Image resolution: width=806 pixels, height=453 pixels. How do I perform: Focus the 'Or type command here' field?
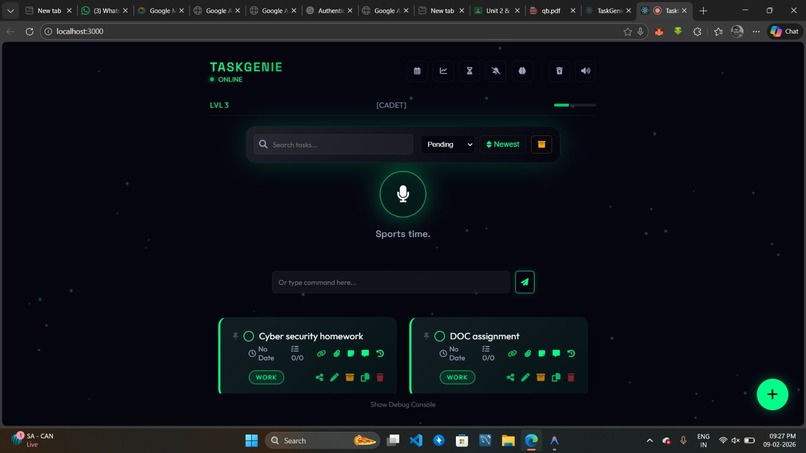391,282
